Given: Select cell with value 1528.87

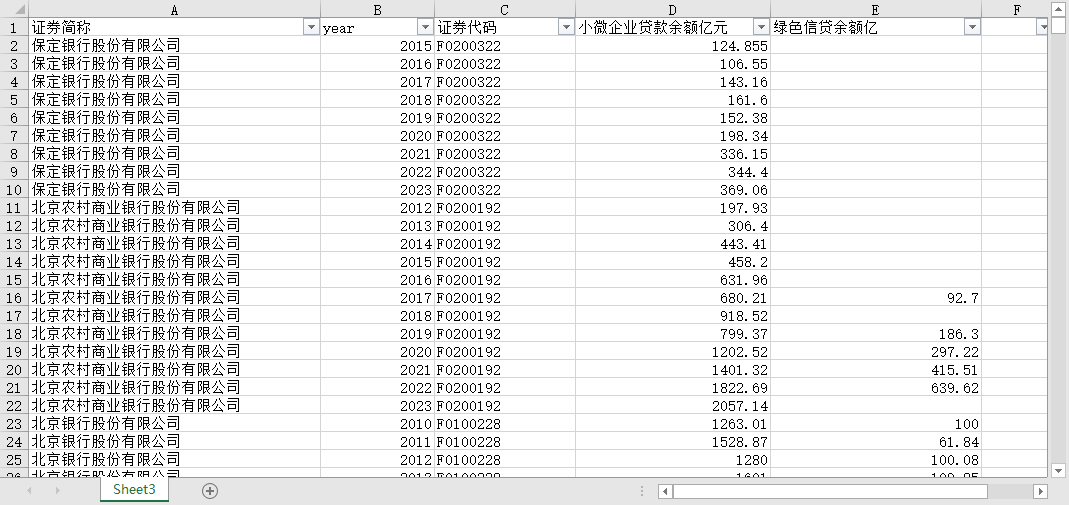Looking at the screenshot, I should [x=673, y=442].
